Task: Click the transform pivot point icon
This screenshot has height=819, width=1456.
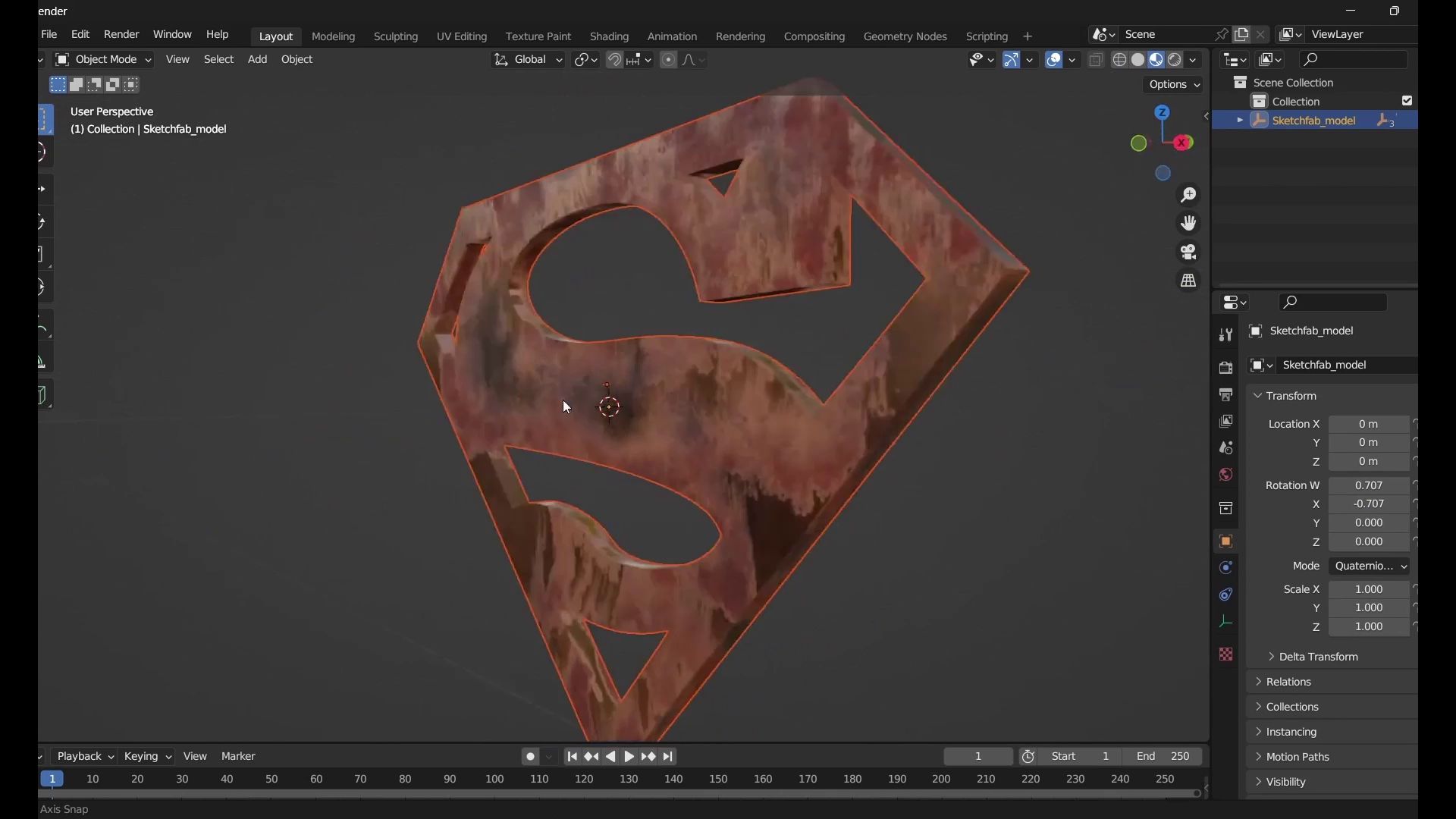Action: pyautogui.click(x=586, y=60)
